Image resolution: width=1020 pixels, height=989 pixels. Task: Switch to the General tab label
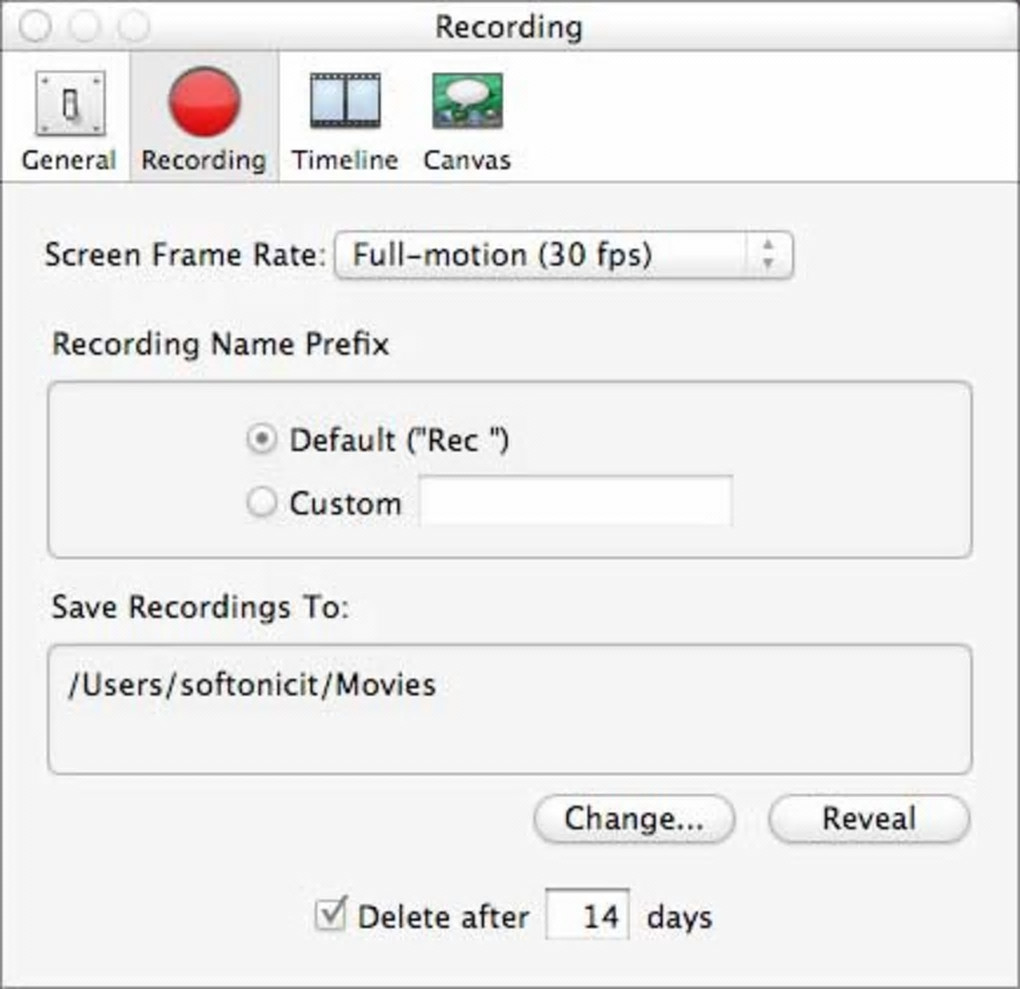pos(69,160)
